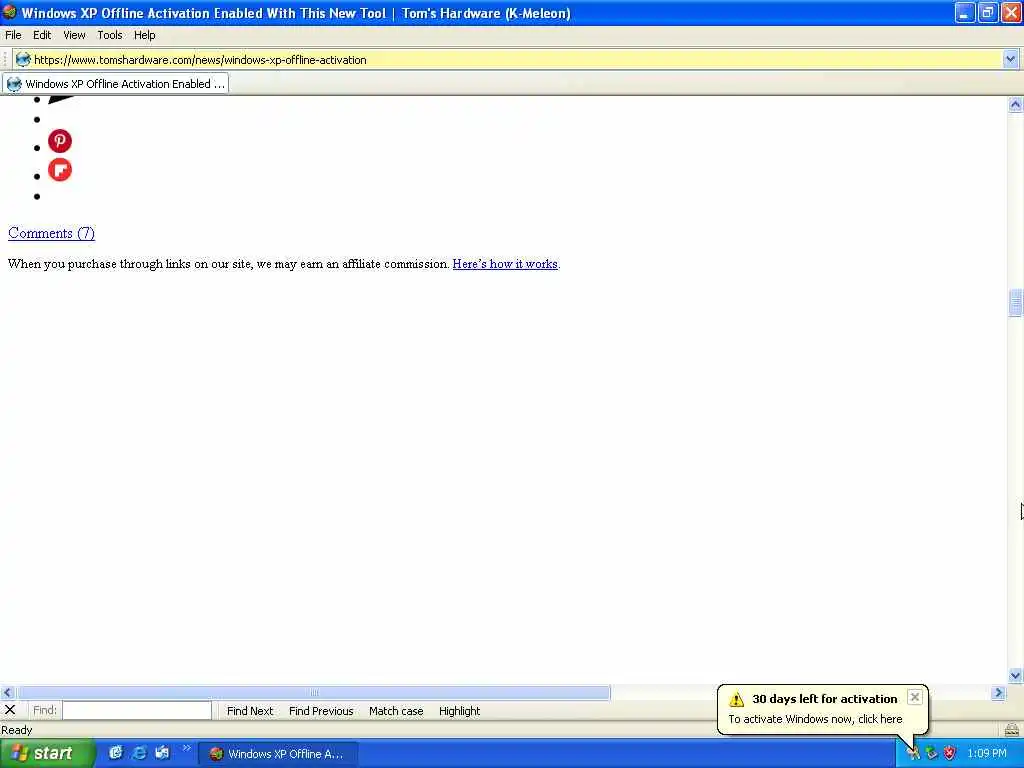Open the View menu
The width and height of the screenshot is (1024, 768).
coord(74,35)
